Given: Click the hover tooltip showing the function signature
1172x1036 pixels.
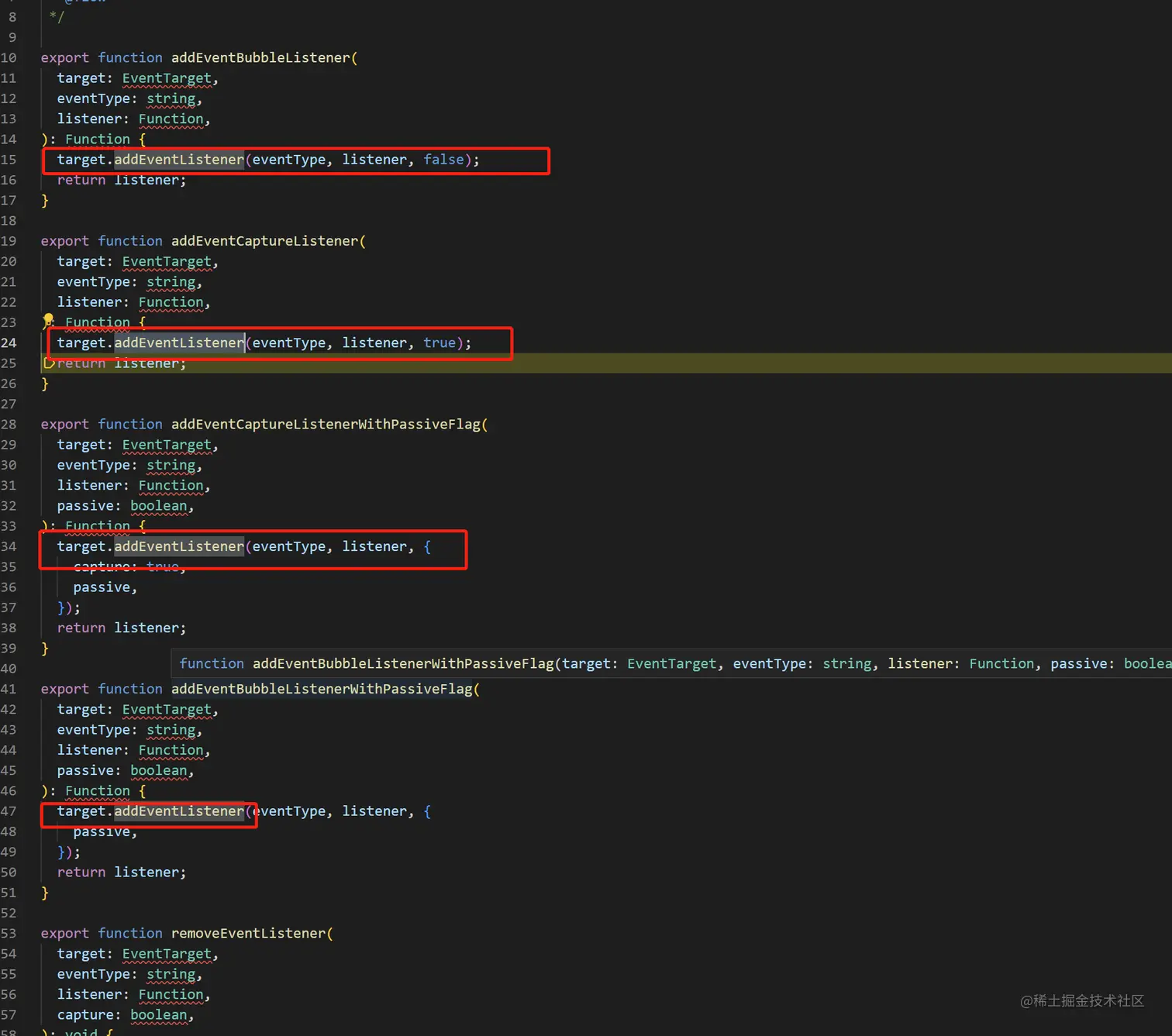Looking at the screenshot, I should coord(671,663).
